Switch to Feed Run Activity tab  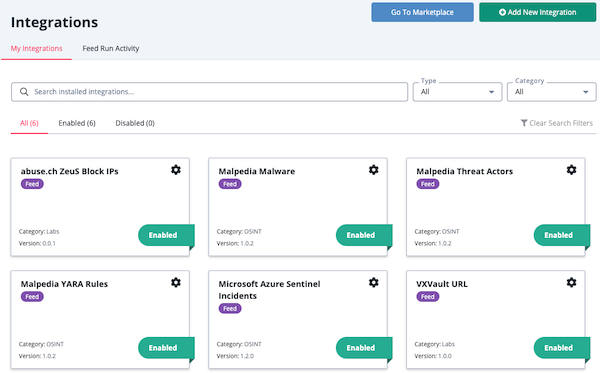click(x=111, y=49)
